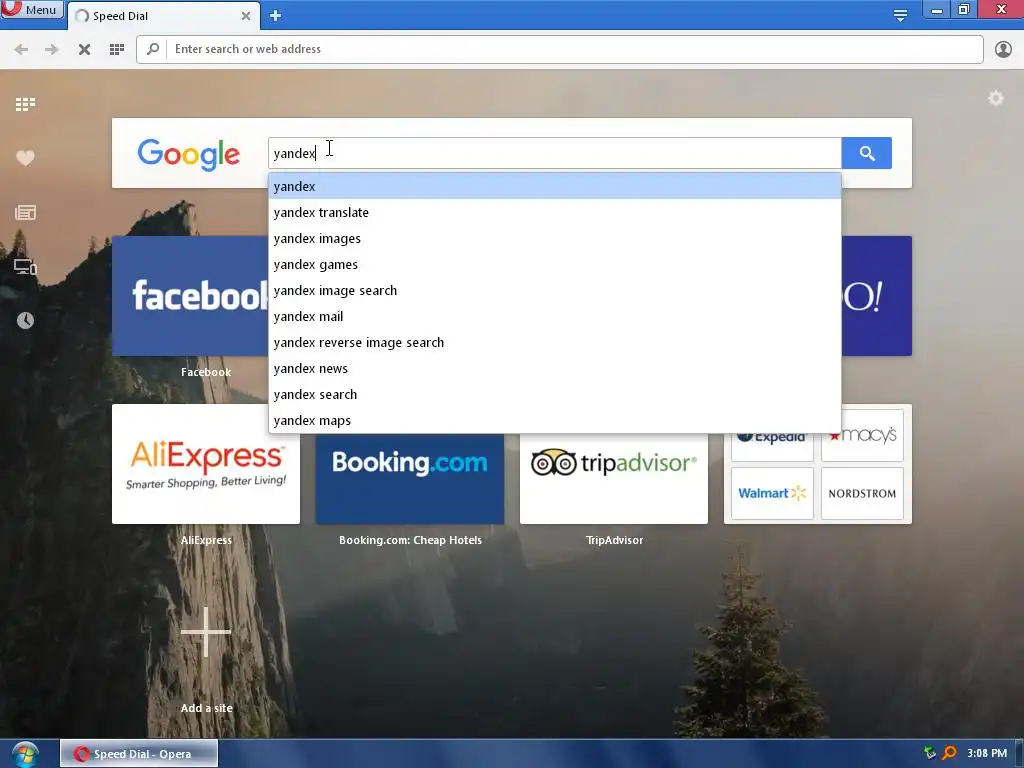The image size is (1024, 768).
Task: Click the address bar search field
Action: (560, 49)
